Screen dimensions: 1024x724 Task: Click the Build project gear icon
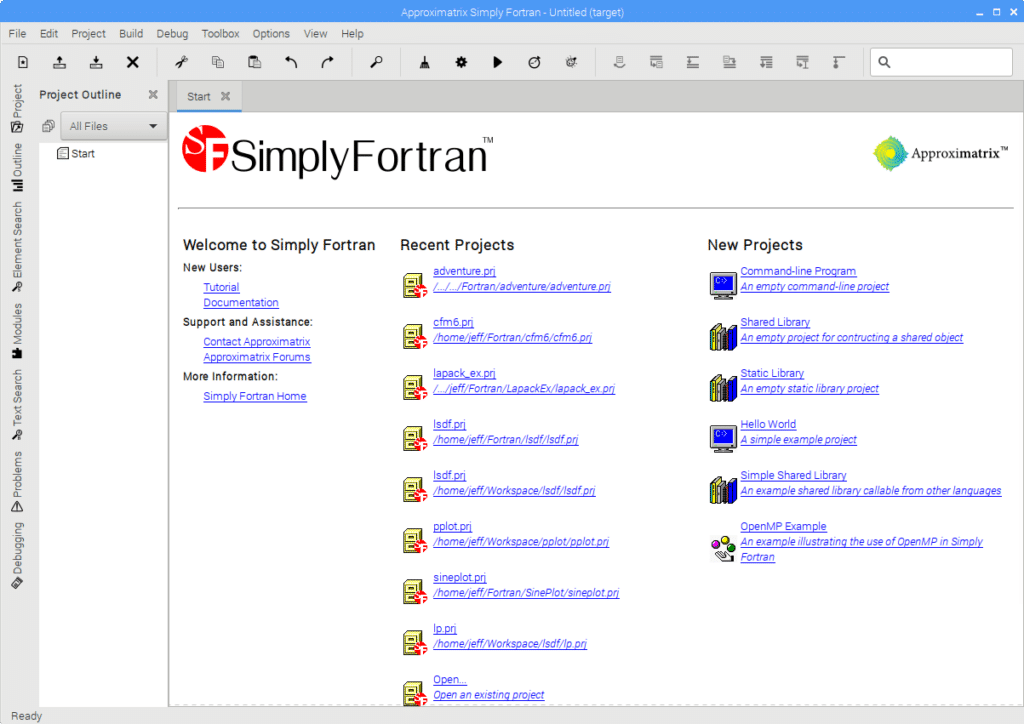461,62
